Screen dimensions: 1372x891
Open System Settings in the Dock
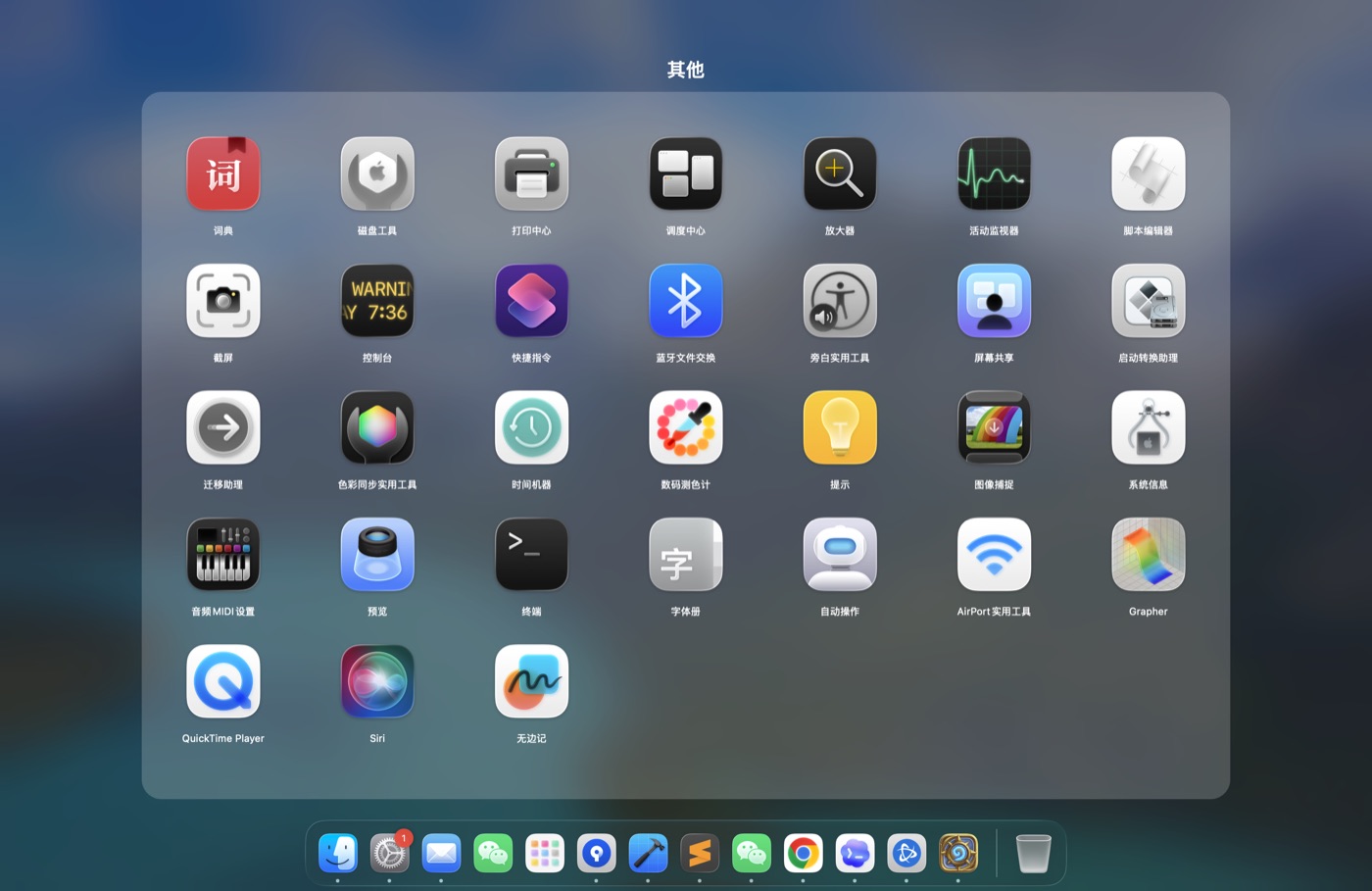390,854
